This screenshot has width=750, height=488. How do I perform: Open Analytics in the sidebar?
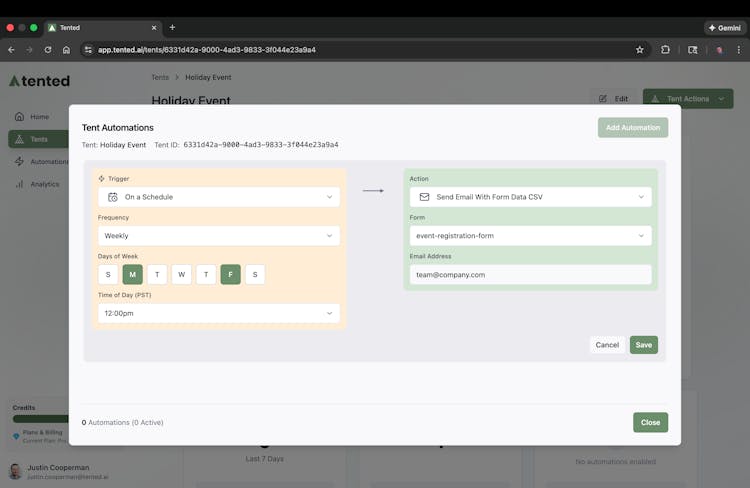[44, 184]
